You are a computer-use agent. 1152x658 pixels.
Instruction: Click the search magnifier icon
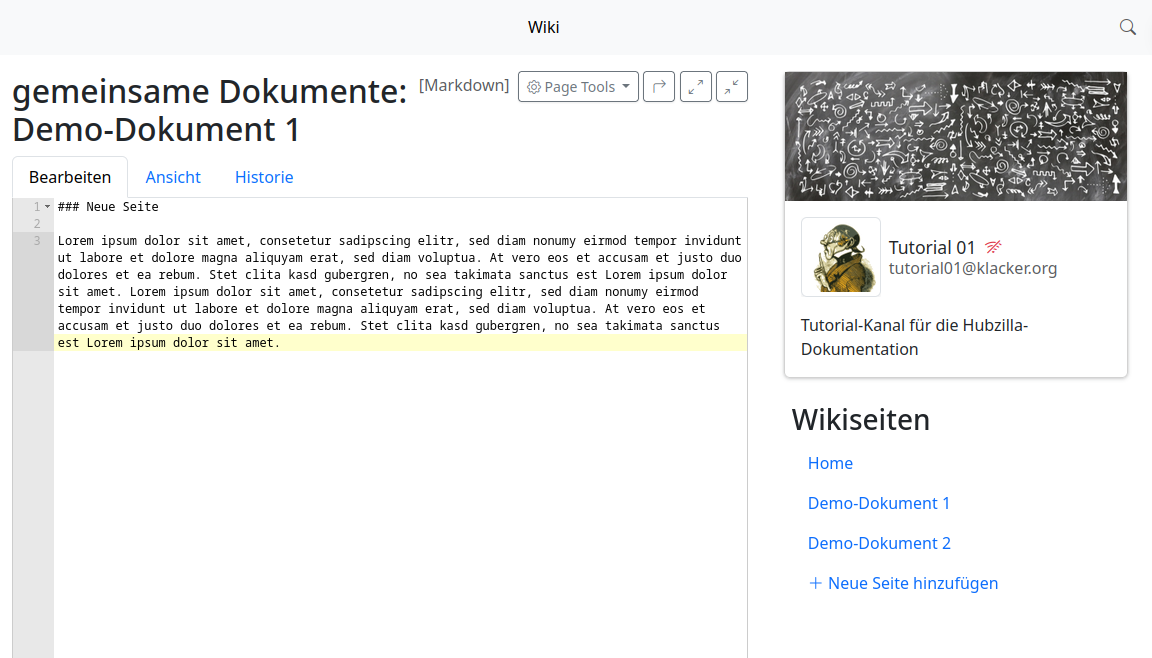[1127, 27]
